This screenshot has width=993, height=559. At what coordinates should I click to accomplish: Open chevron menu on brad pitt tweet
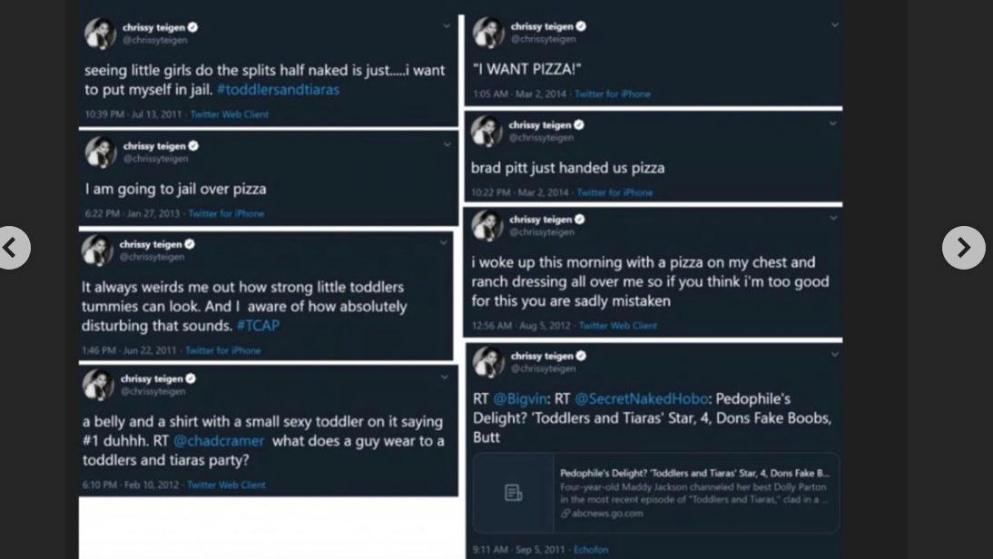[x=833, y=122]
